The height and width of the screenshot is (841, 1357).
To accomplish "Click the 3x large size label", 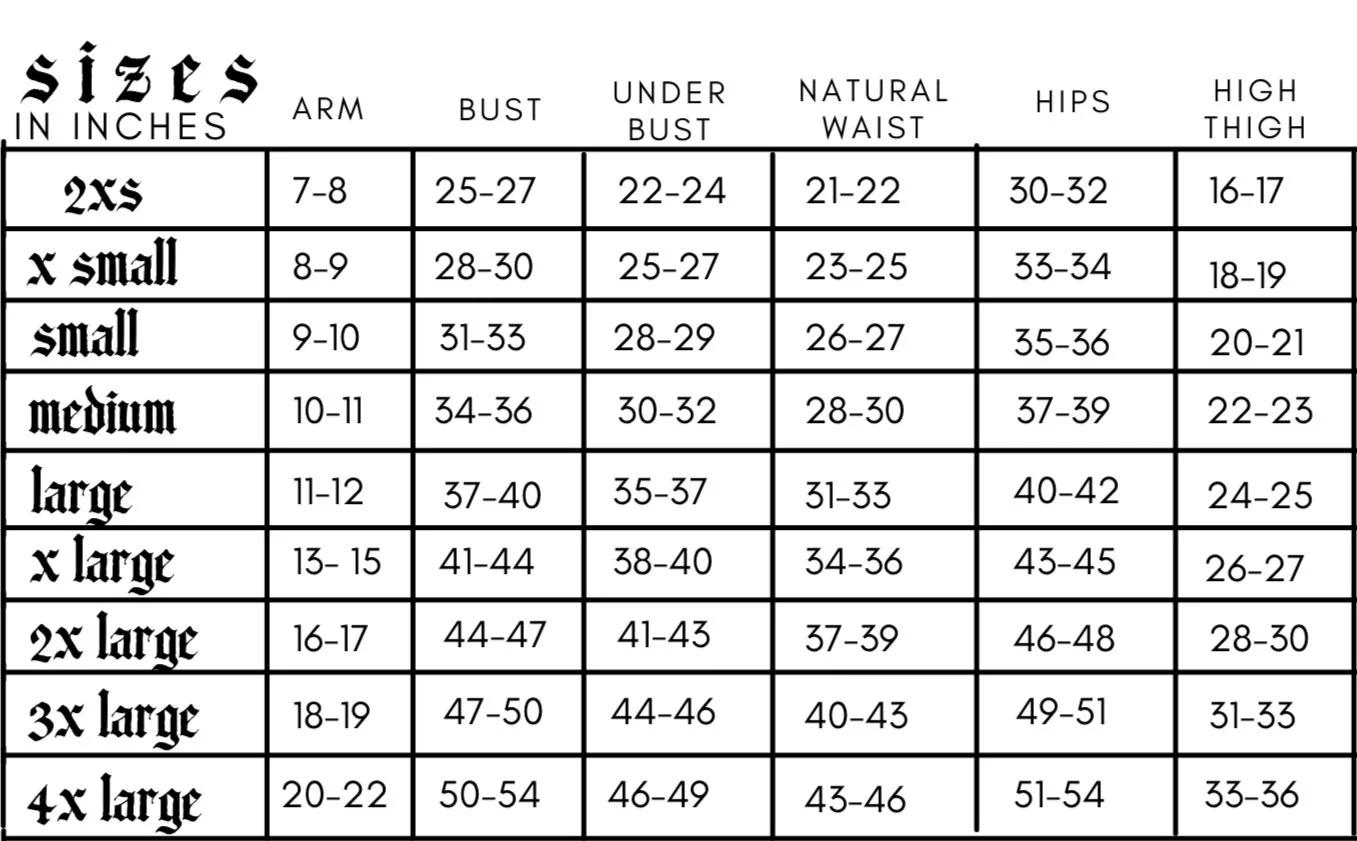I will click(x=113, y=720).
